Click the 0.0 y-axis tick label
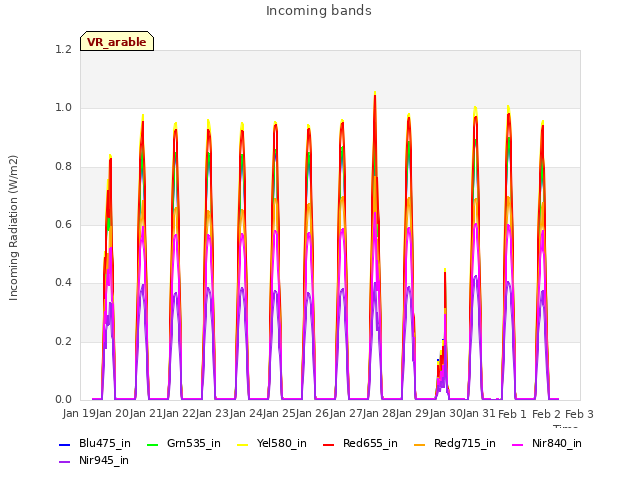Image resolution: width=640 pixels, height=480 pixels. [x=63, y=400]
